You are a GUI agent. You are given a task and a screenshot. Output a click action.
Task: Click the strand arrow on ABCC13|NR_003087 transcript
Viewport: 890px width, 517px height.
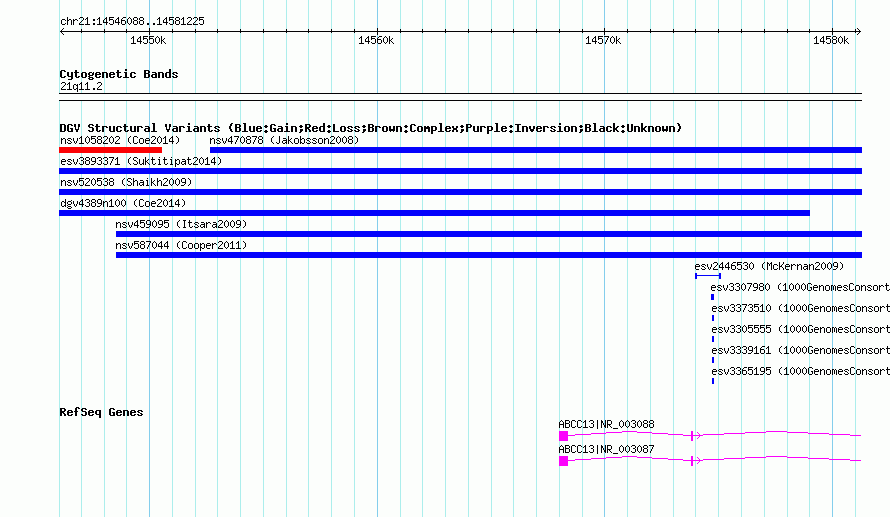pyautogui.click(x=699, y=461)
